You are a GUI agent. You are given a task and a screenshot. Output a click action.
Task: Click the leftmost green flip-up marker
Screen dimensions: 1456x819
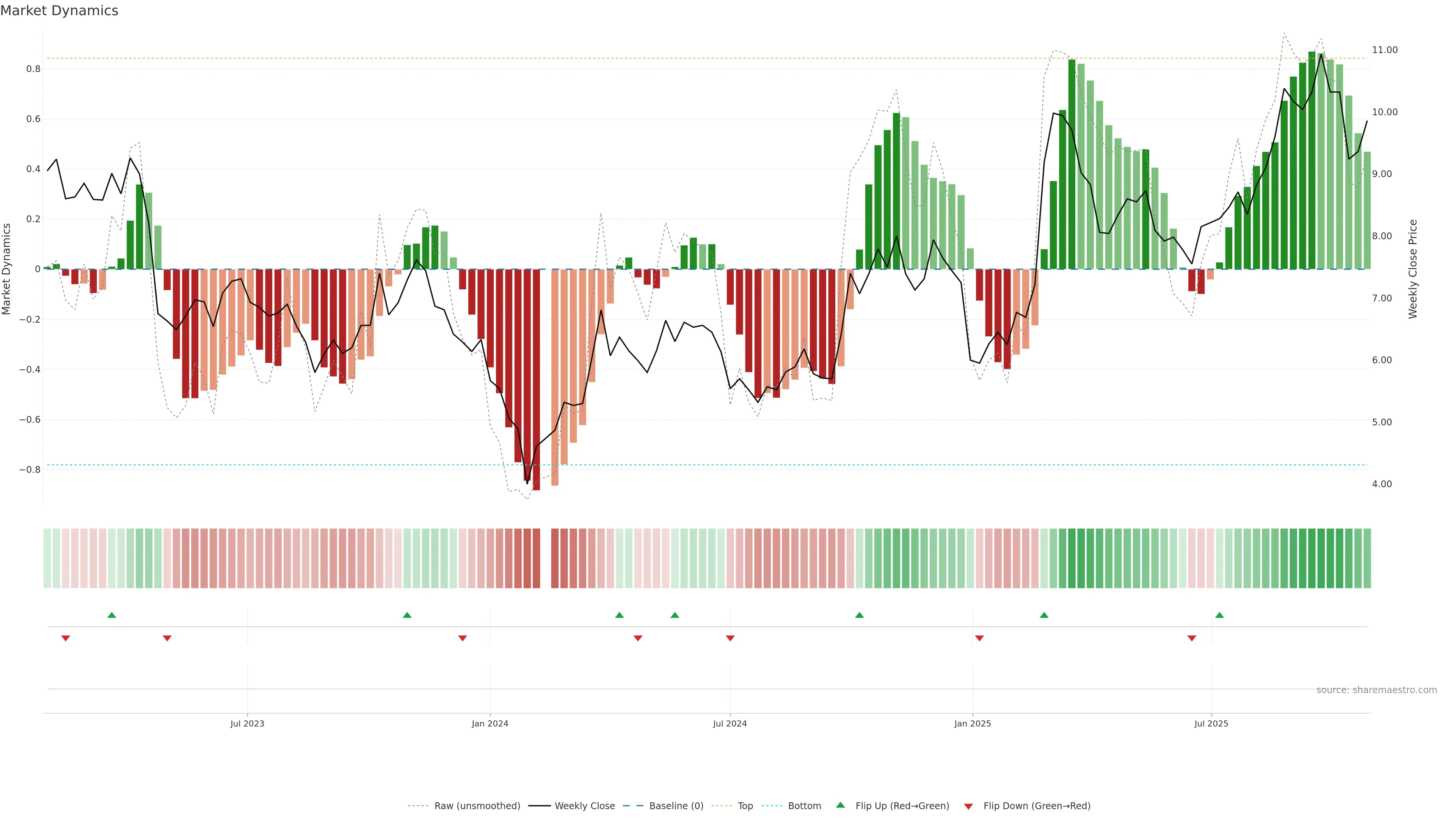coord(112,615)
